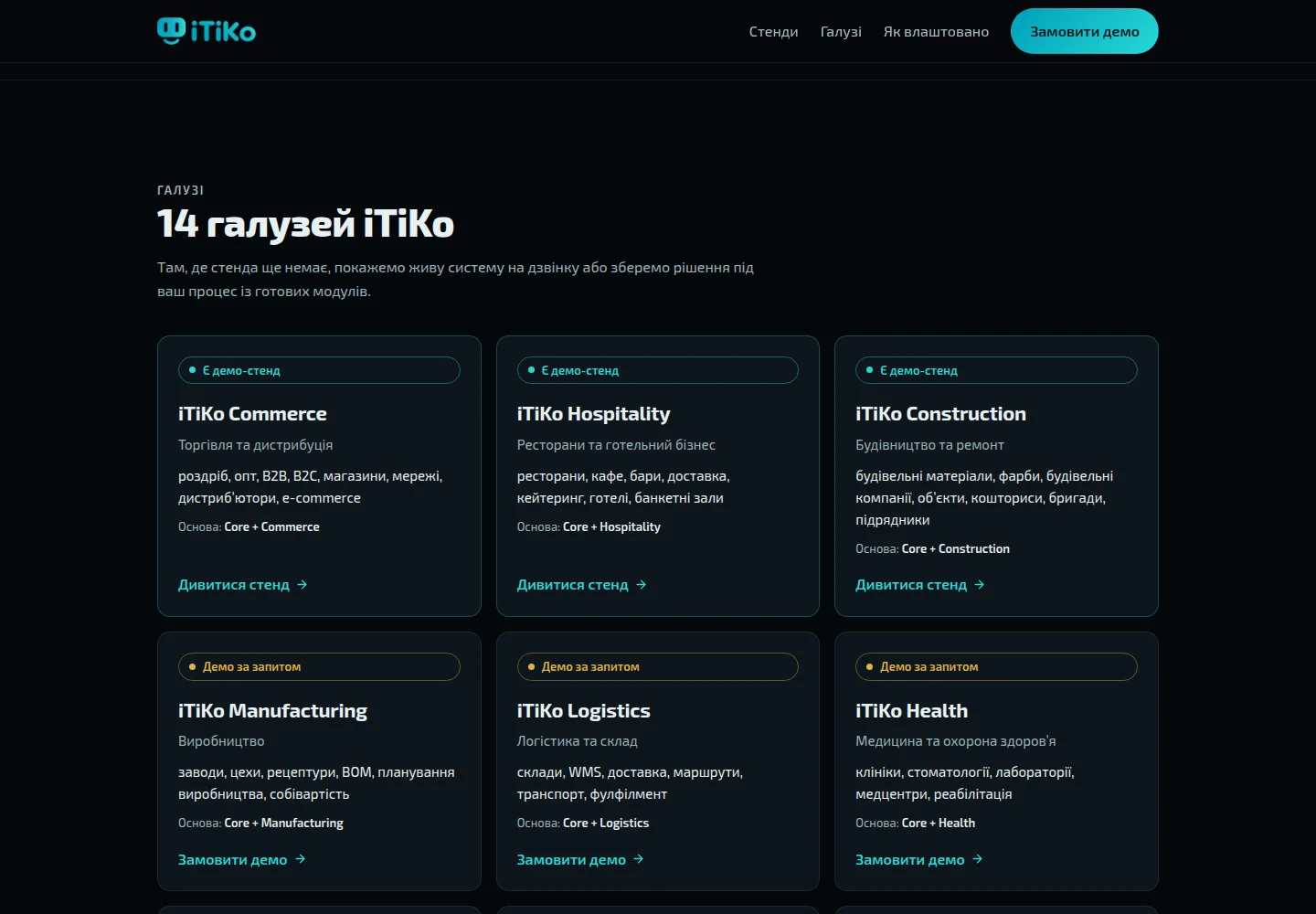
Task: Click Замовити демо under iTiKo Manufacturing
Action: [x=242, y=860]
